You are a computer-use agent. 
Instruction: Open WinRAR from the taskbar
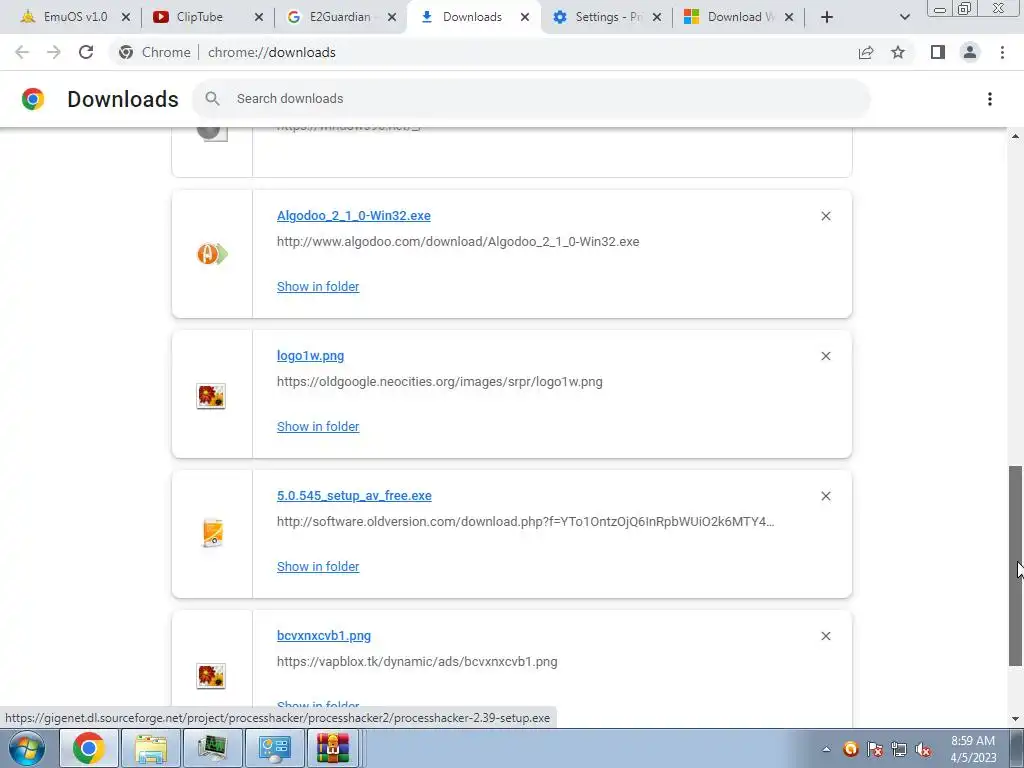(x=333, y=748)
